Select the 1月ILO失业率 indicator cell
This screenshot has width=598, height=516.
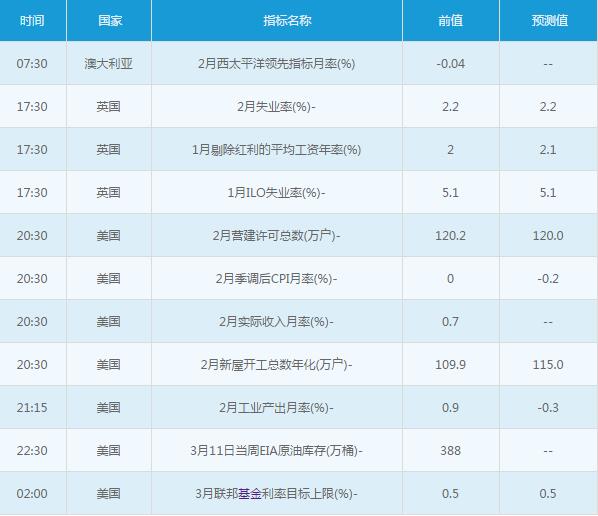tap(276, 193)
